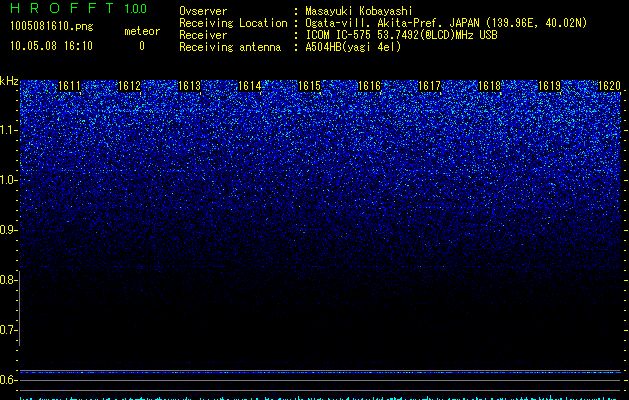The height and width of the screenshot is (400, 629).
Task: Click the HROFFT 1.0.0 title text
Action: click(79, 8)
